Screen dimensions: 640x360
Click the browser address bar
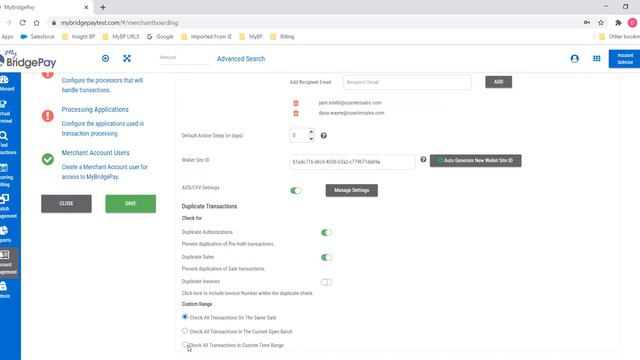[x=314, y=23]
